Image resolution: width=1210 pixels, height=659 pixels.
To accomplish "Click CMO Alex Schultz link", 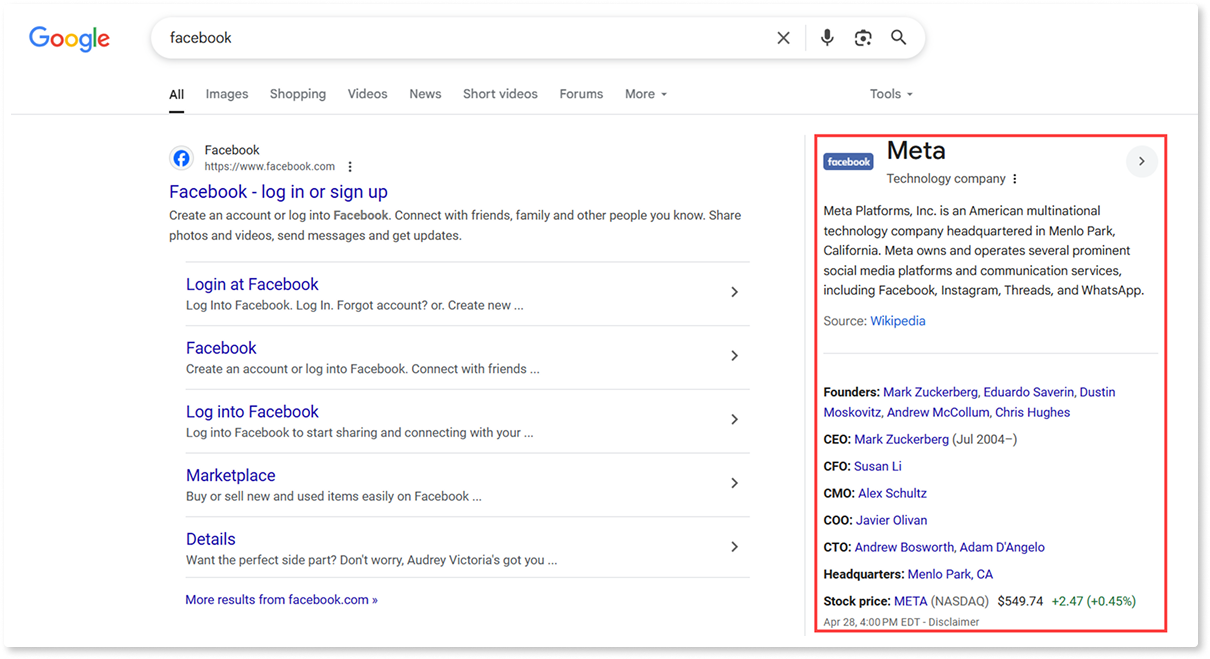I will point(892,493).
